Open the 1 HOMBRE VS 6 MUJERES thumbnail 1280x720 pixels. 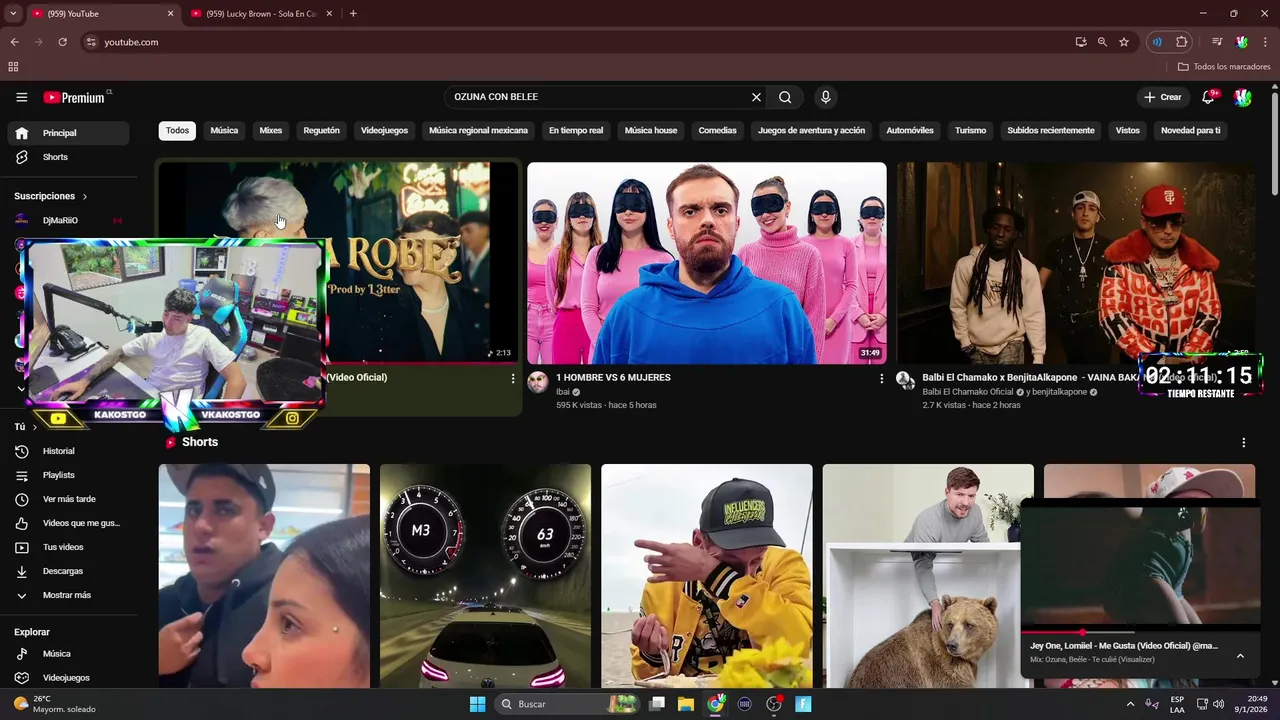pyautogui.click(x=706, y=263)
